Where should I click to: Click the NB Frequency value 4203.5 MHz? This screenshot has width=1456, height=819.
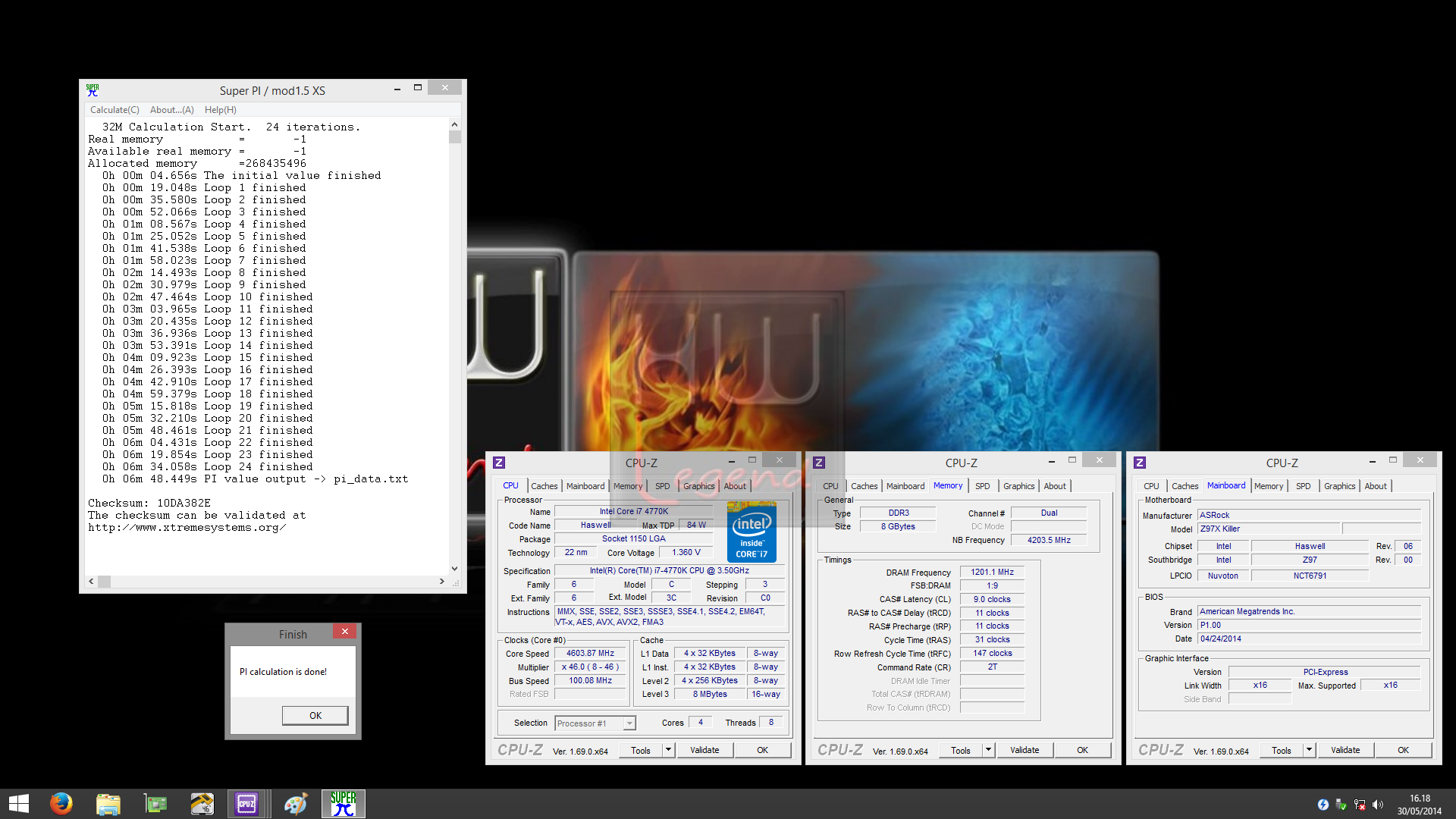click(x=1049, y=541)
